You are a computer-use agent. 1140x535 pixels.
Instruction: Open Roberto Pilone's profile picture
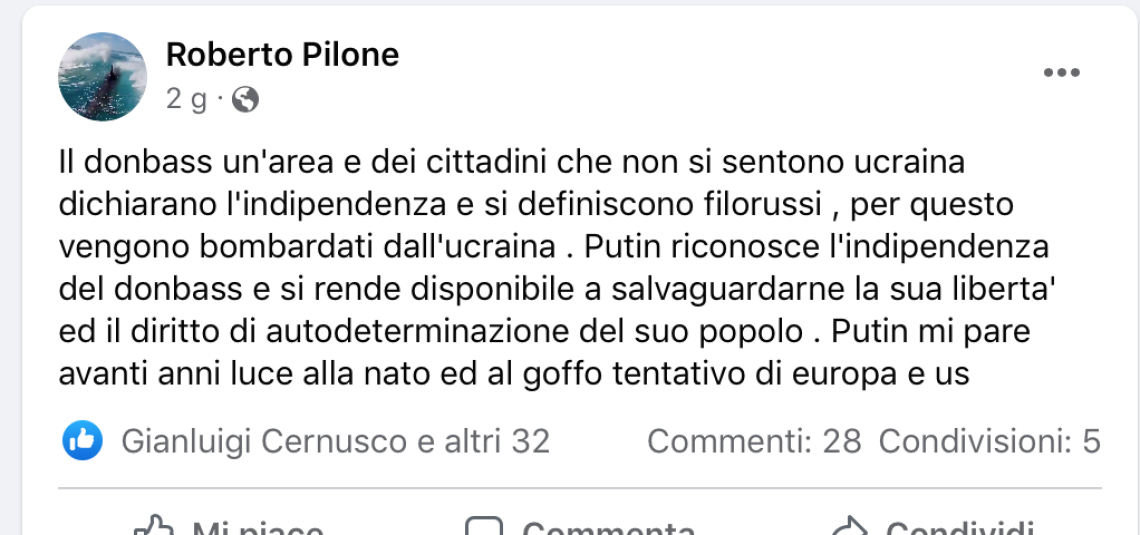pyautogui.click(x=103, y=76)
